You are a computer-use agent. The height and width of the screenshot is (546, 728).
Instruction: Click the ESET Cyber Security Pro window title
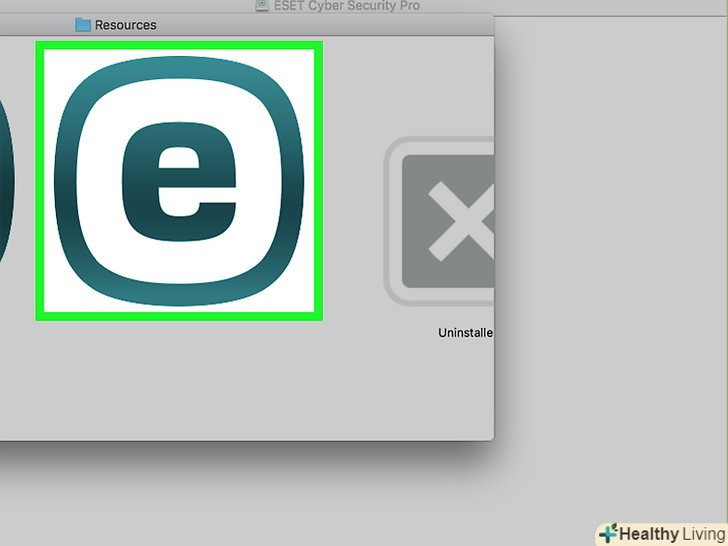[347, 6]
